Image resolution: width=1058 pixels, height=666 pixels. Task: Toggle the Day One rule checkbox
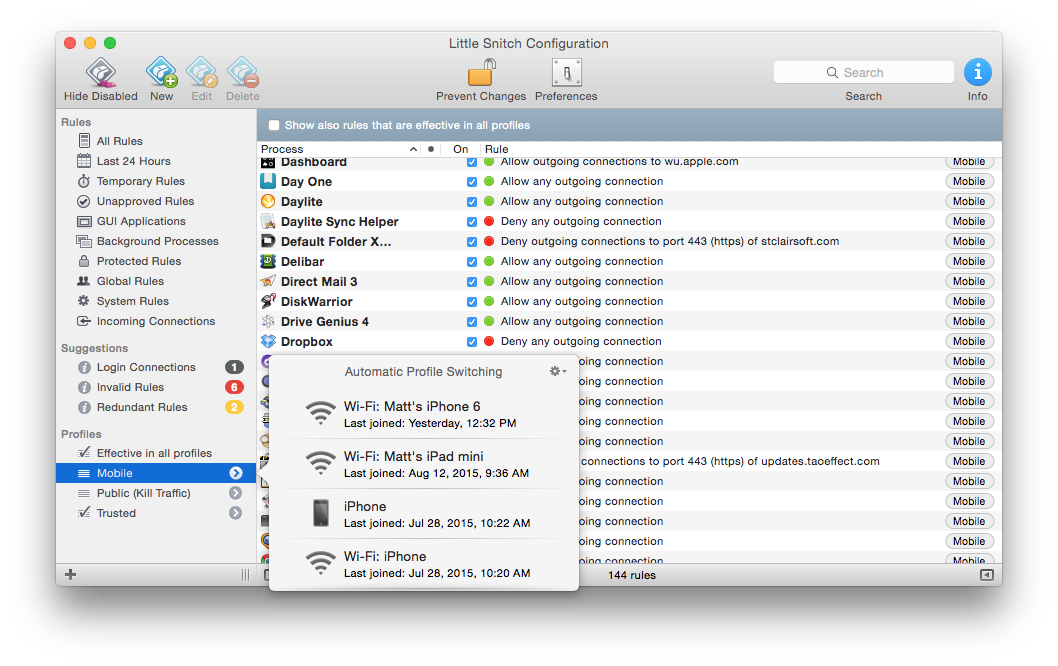pos(472,182)
